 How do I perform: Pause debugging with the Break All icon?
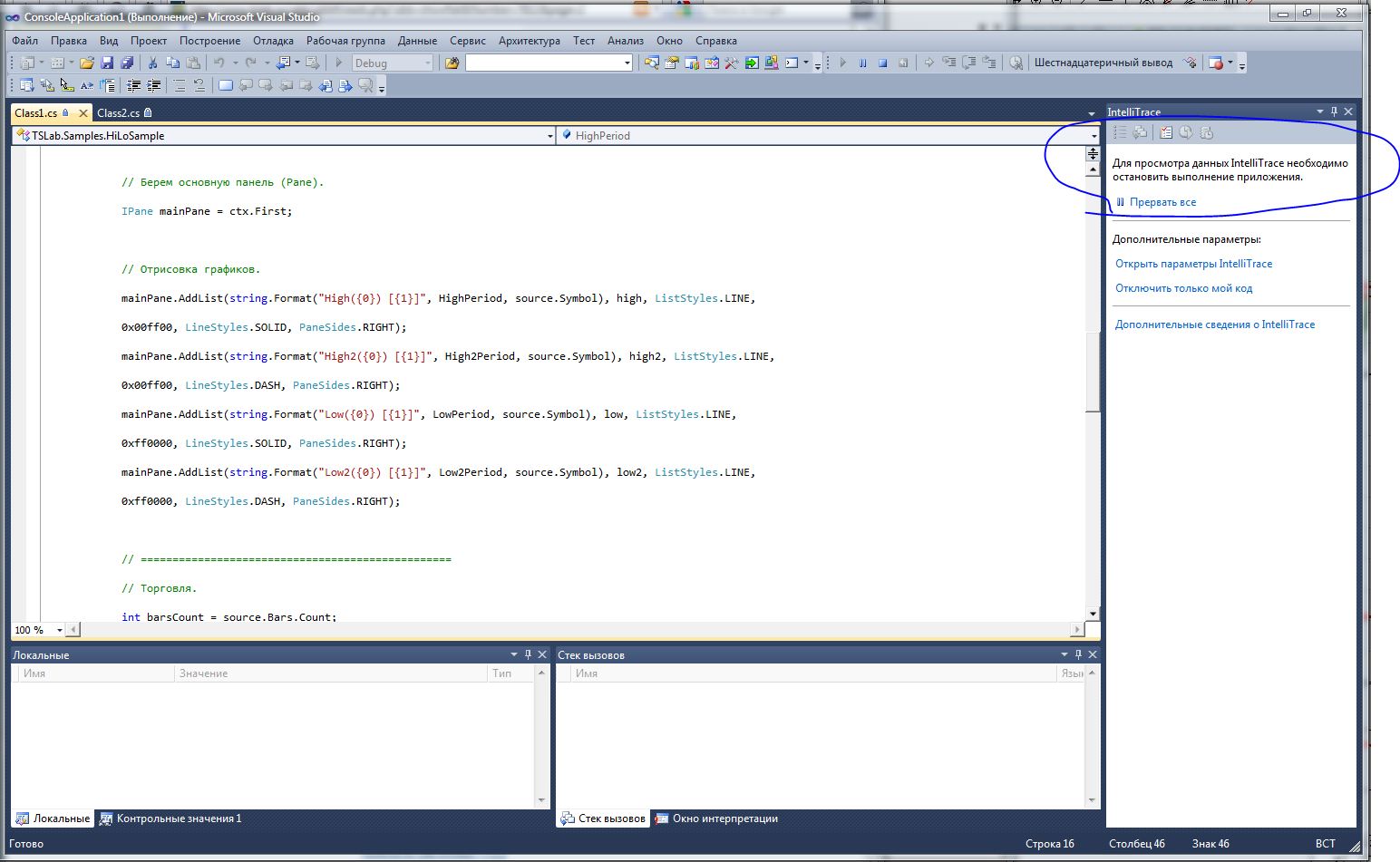pos(862,63)
